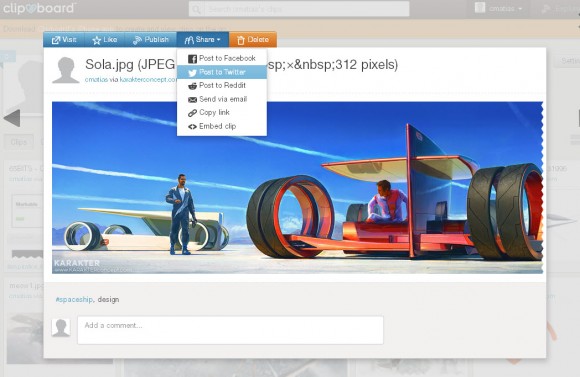Collapse the Share dropdown menu
The height and width of the screenshot is (377, 580).
tap(203, 40)
